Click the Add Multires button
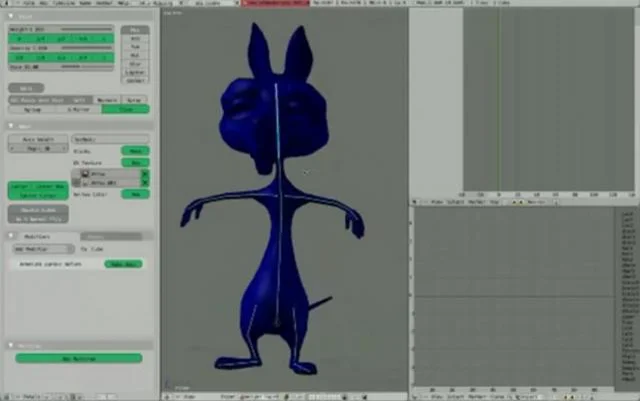 click(79, 359)
